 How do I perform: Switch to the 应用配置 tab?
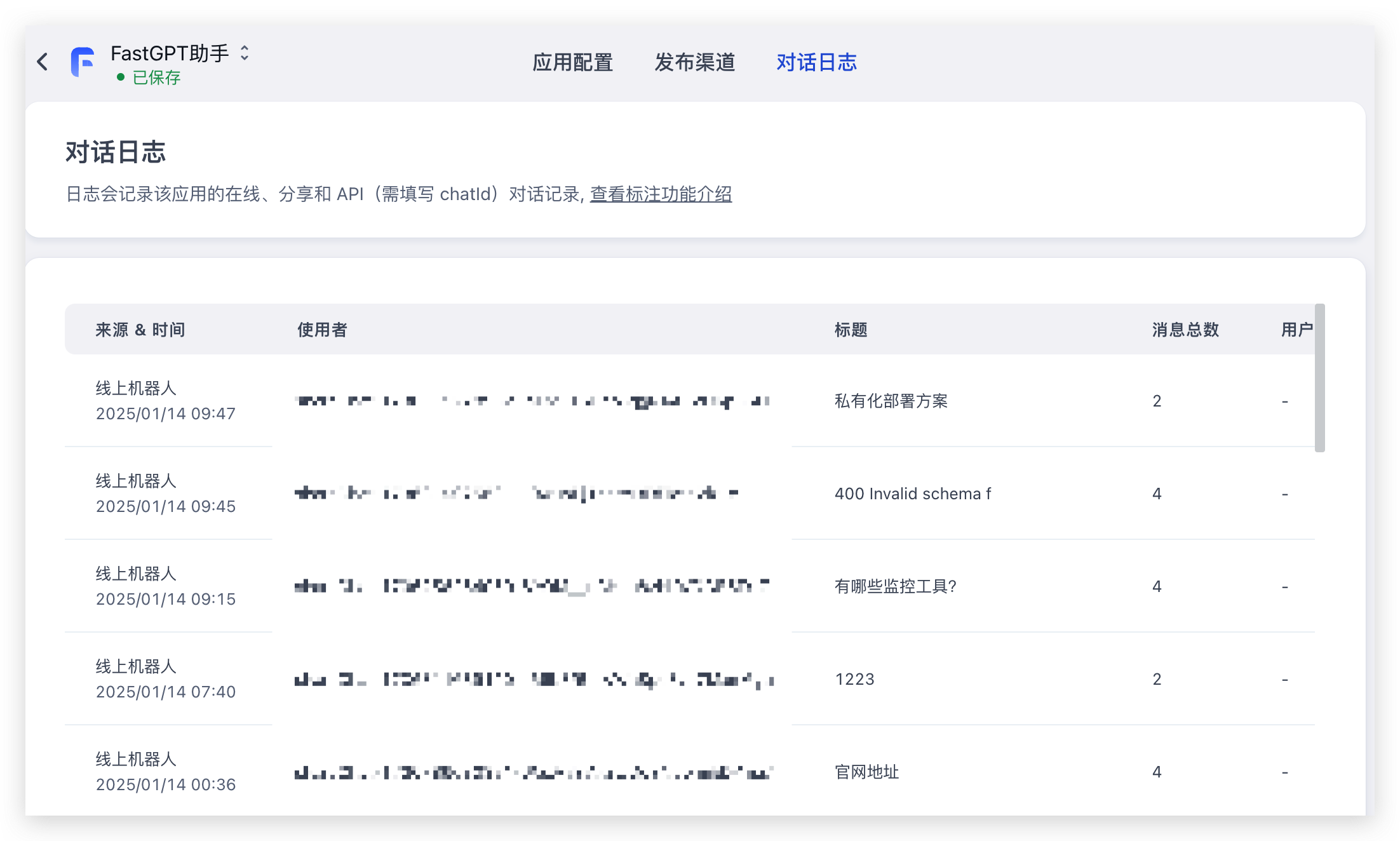pos(572,62)
